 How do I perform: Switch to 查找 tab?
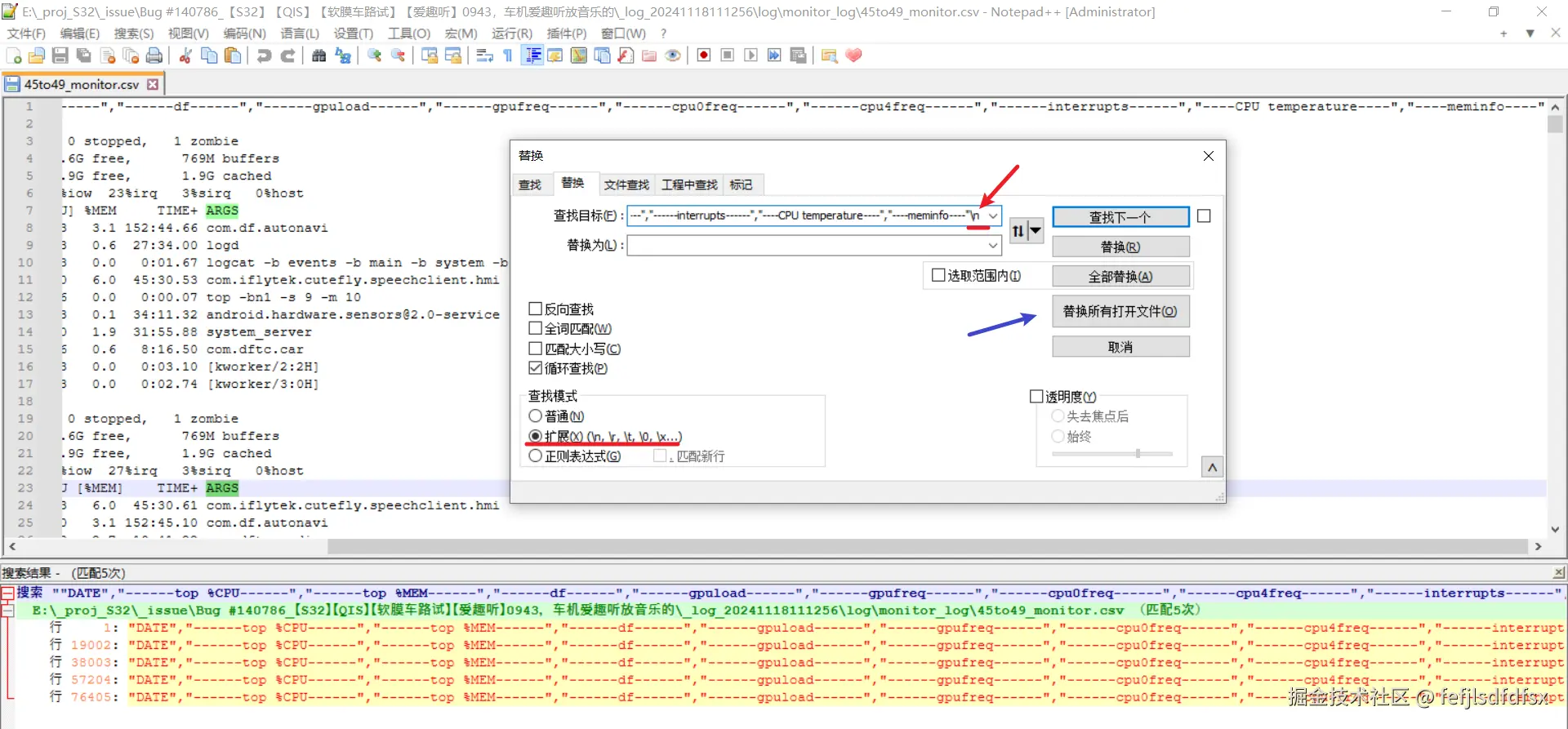(x=530, y=185)
